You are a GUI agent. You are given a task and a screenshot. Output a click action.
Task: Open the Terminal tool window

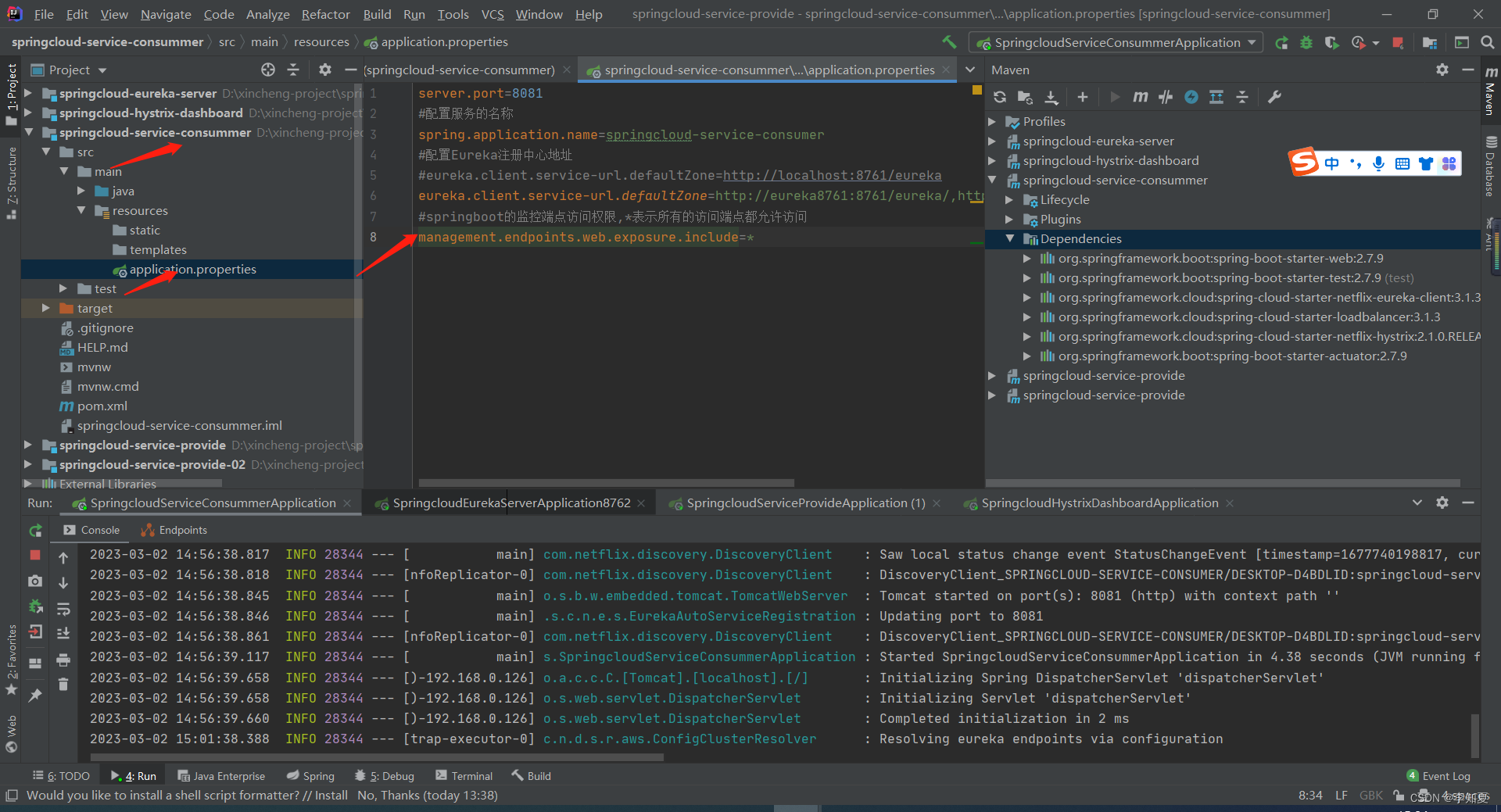coord(464,776)
